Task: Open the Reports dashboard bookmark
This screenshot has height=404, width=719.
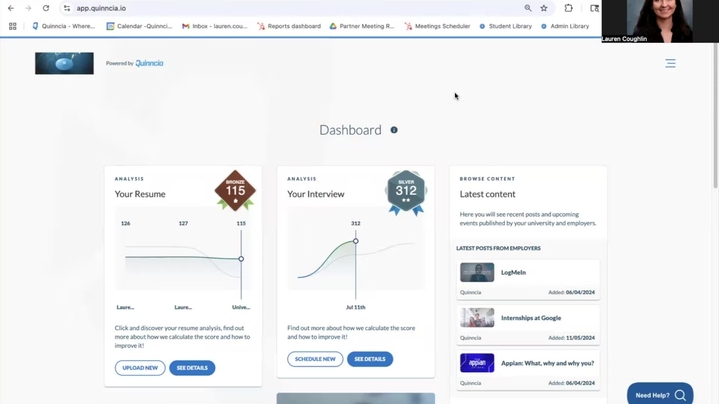Action: [x=289, y=26]
